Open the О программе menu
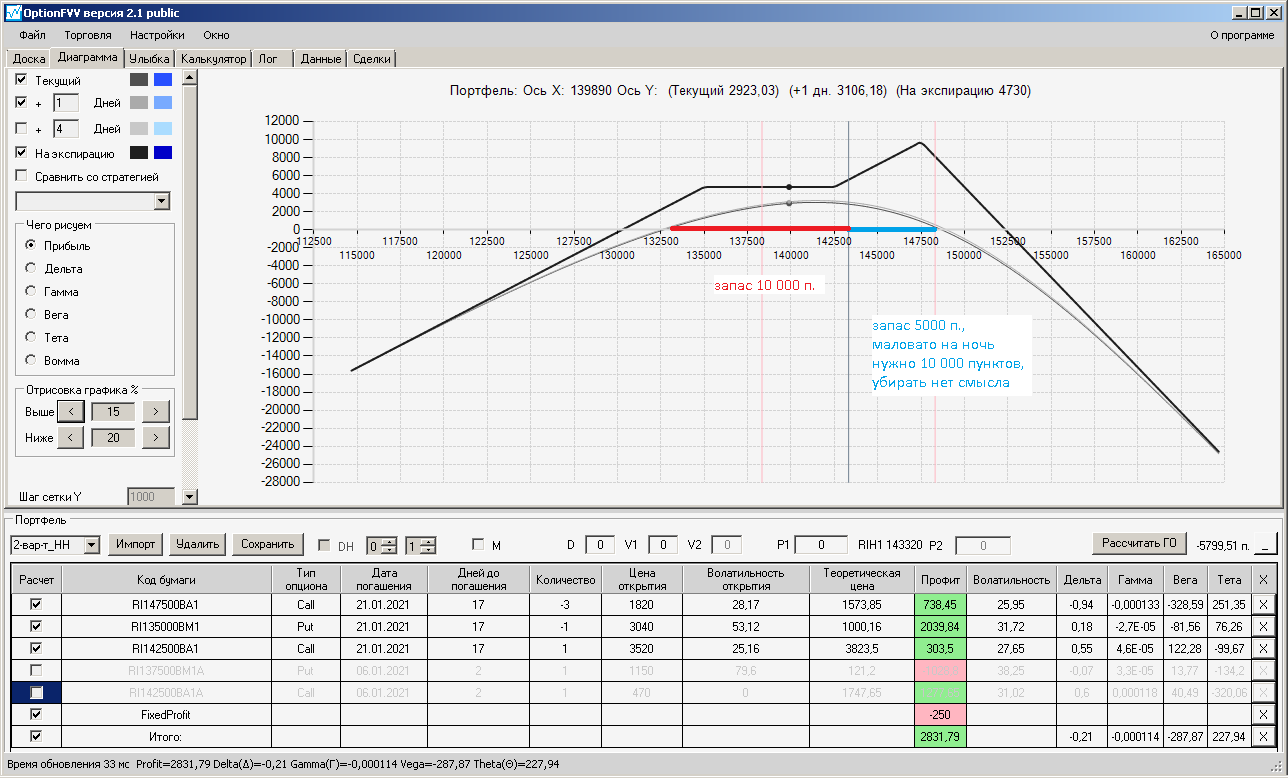This screenshot has width=1288, height=778. [x=1242, y=35]
